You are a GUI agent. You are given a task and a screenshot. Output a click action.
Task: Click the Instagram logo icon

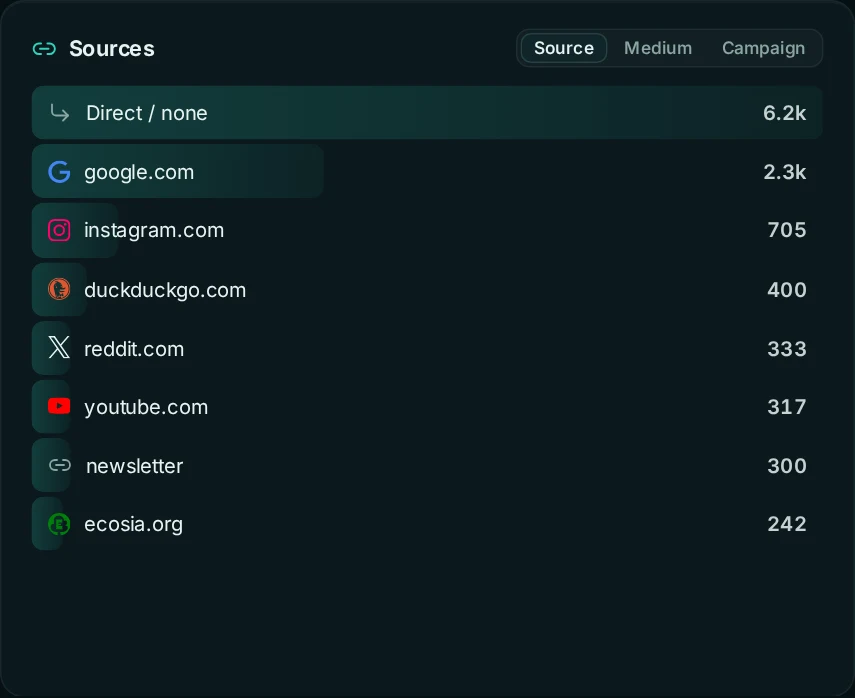click(59, 230)
